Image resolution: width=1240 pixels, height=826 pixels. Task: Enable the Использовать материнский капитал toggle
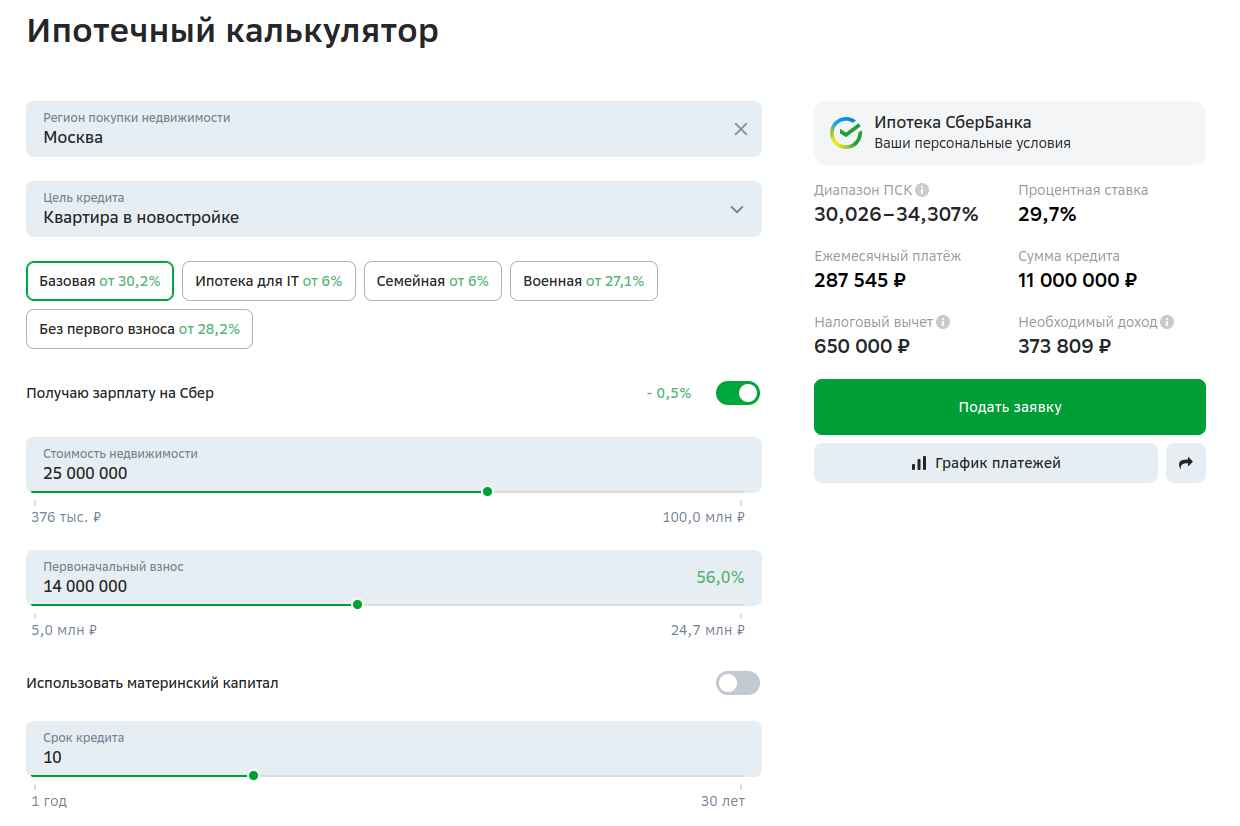pos(738,683)
